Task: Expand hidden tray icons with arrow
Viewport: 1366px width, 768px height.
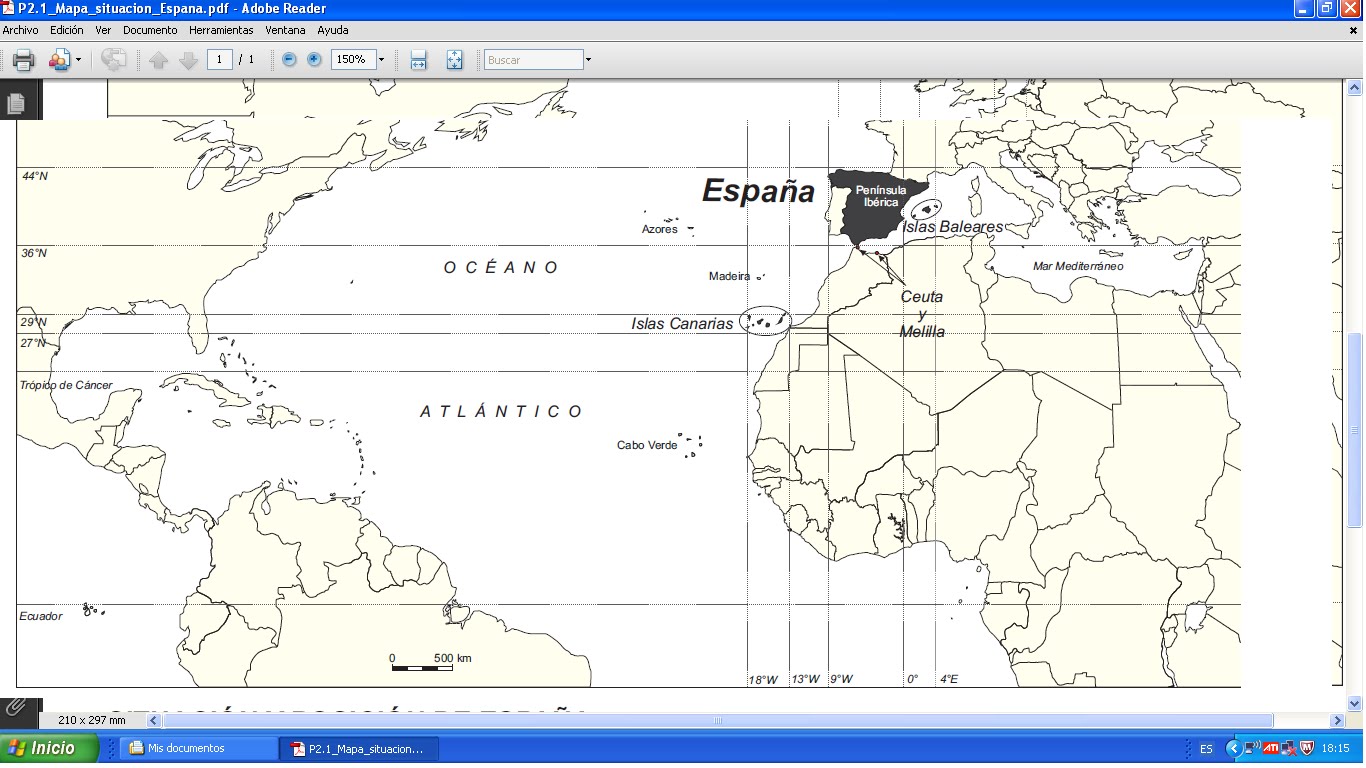Action: (1233, 748)
